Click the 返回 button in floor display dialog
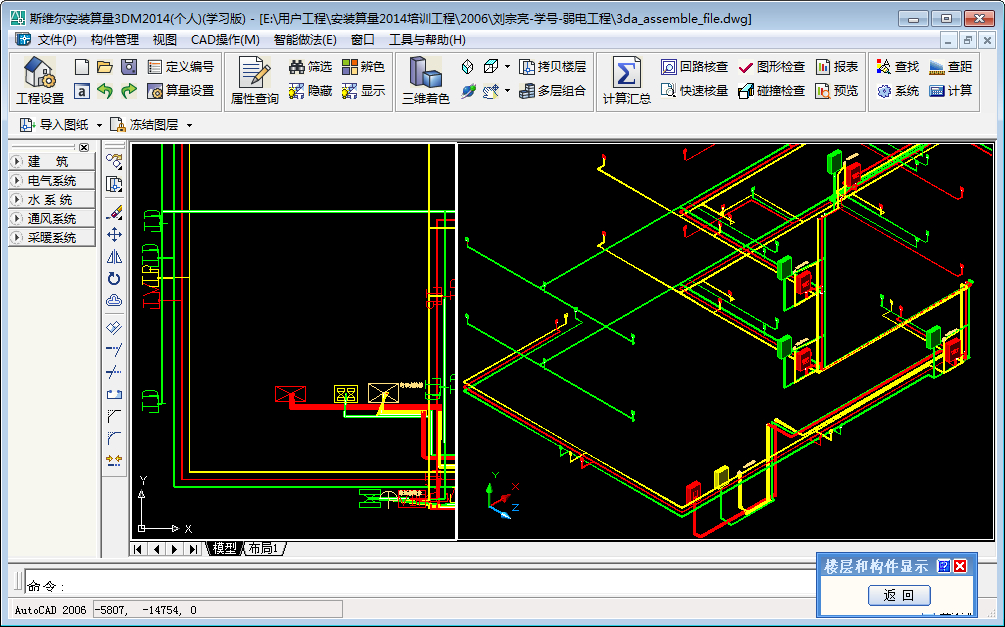Viewport: 1005px width, 627px height. click(x=899, y=595)
